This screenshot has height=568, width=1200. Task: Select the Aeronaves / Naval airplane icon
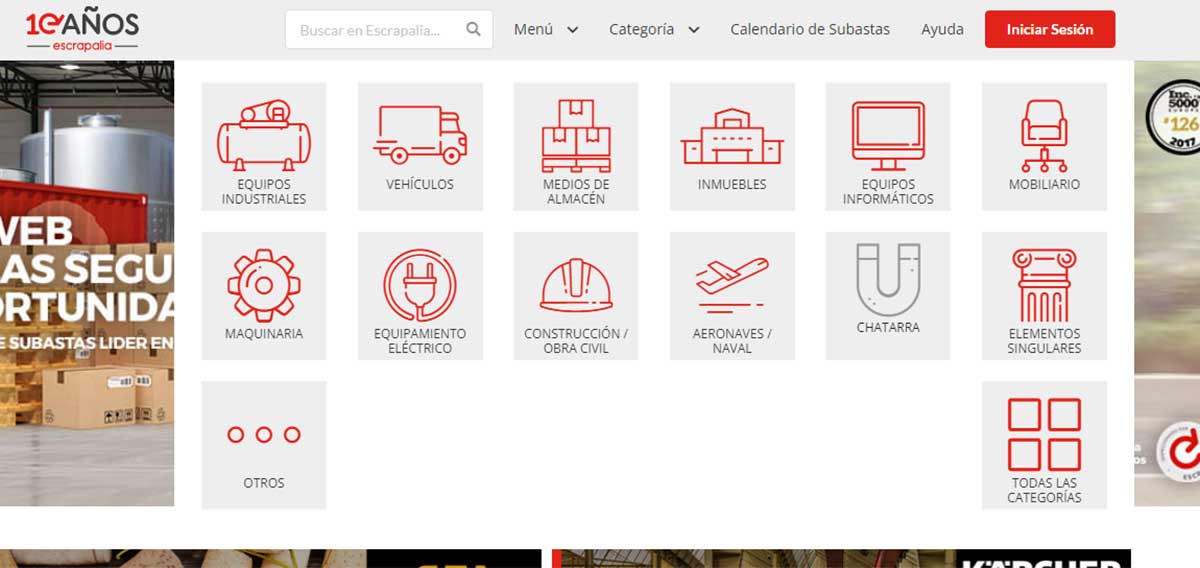(732, 282)
